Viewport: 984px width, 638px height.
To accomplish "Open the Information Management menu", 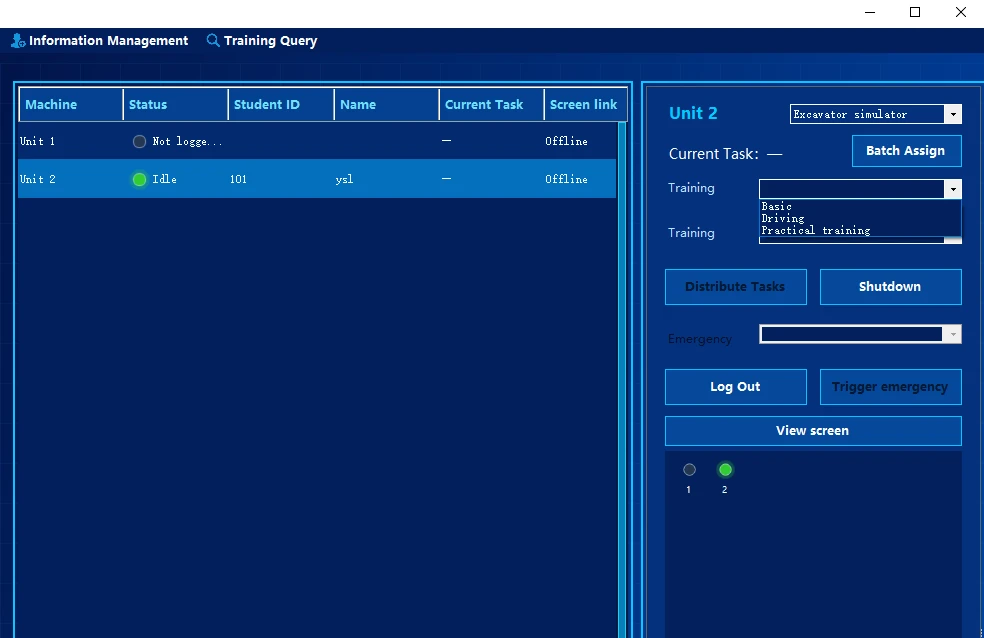I will [x=100, y=41].
